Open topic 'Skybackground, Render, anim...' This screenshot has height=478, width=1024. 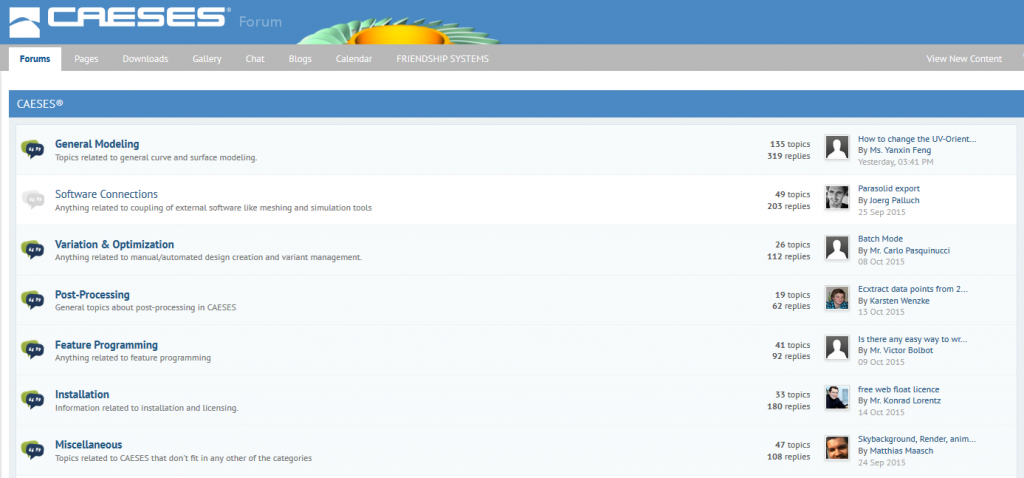917,439
